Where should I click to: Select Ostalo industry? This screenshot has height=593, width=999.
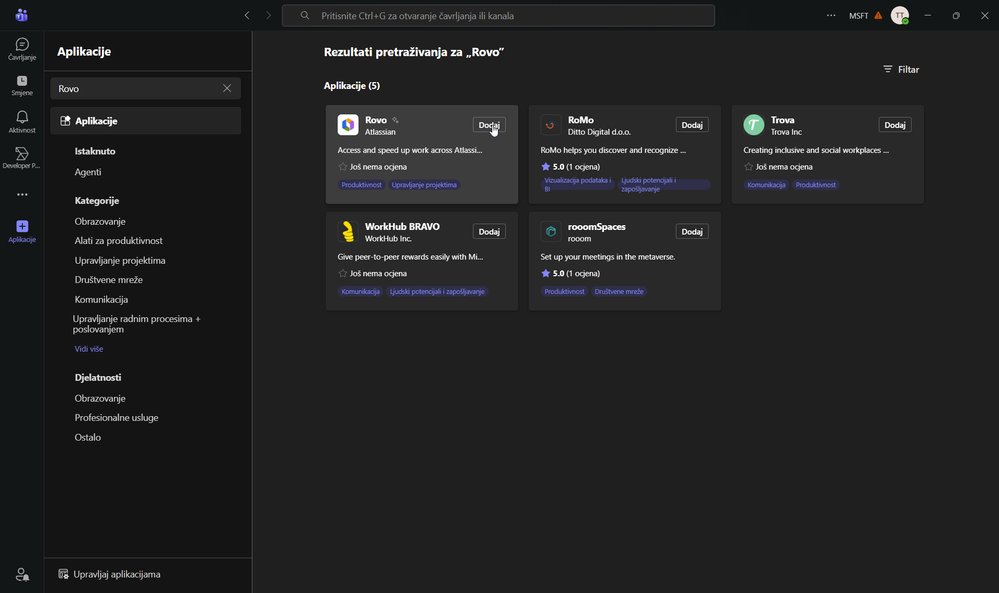click(x=88, y=438)
